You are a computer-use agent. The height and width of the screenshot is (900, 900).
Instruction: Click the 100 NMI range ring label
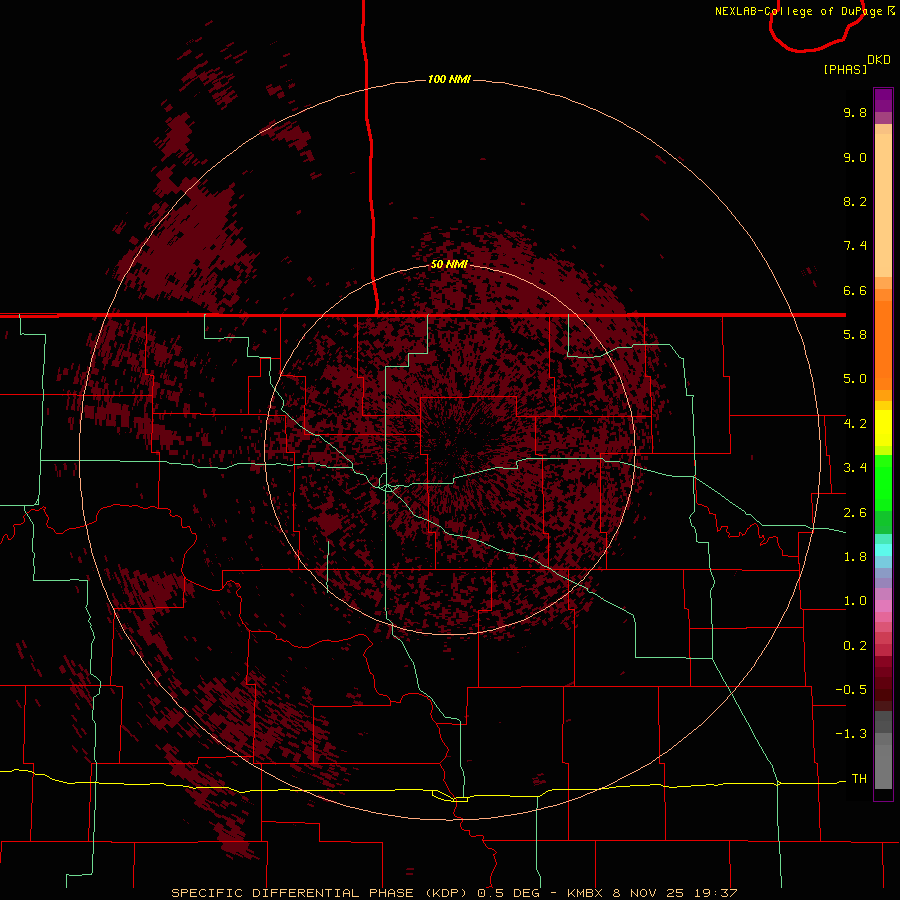pos(449,79)
